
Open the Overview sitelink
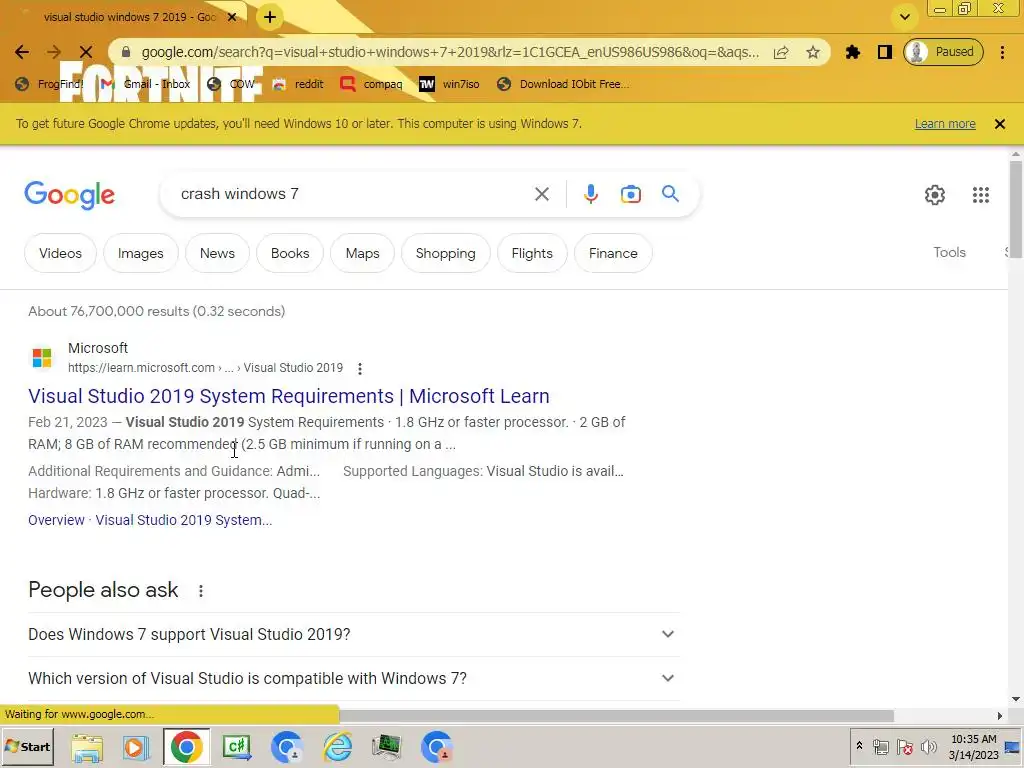tap(56, 520)
